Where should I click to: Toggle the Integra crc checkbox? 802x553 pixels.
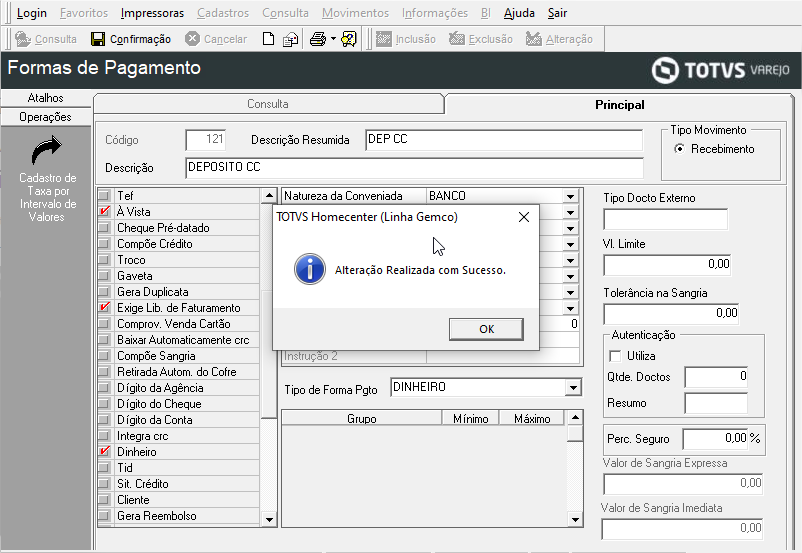coord(104,435)
